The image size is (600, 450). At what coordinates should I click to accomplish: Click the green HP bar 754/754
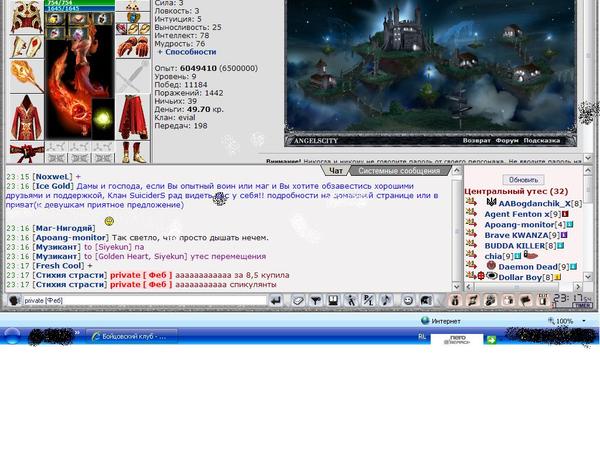[x=80, y=2]
